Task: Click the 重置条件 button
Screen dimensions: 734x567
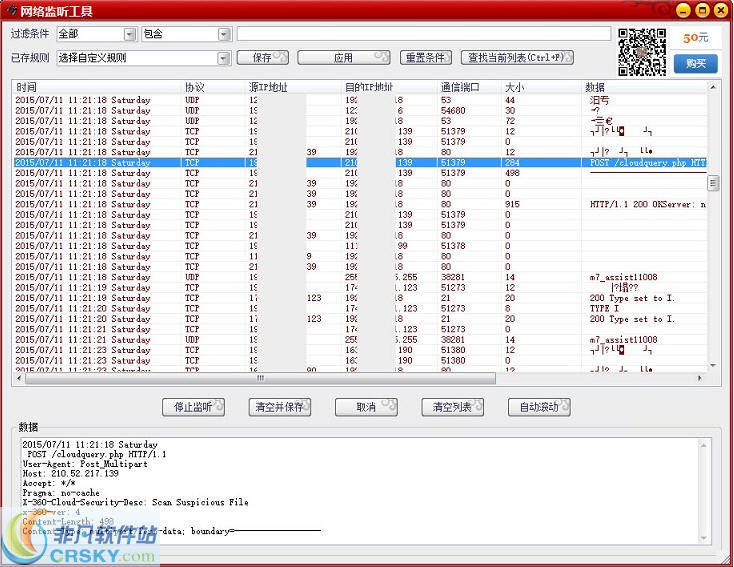Action: point(426,58)
